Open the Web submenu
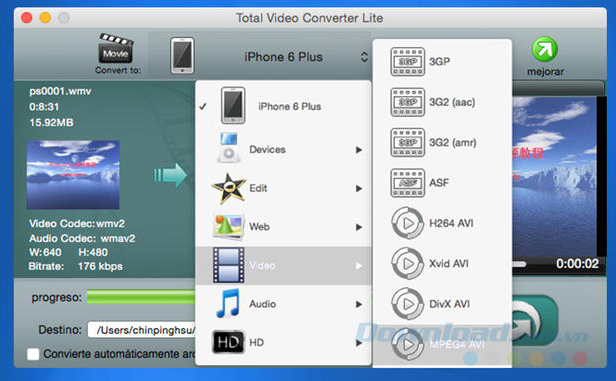Screen dimensions: 616x381 pos(283,227)
